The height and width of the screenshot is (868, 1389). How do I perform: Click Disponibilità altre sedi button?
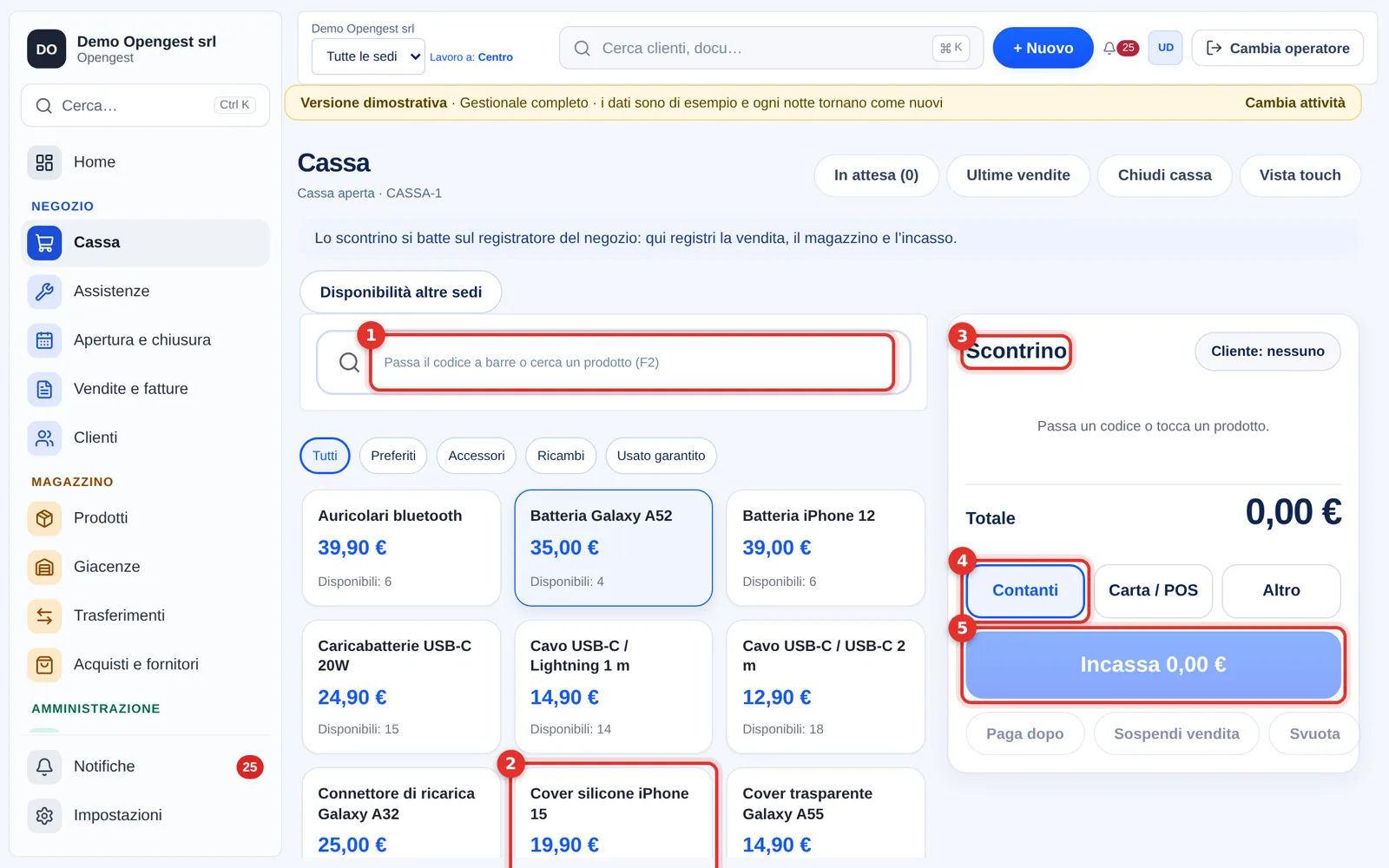click(x=401, y=293)
